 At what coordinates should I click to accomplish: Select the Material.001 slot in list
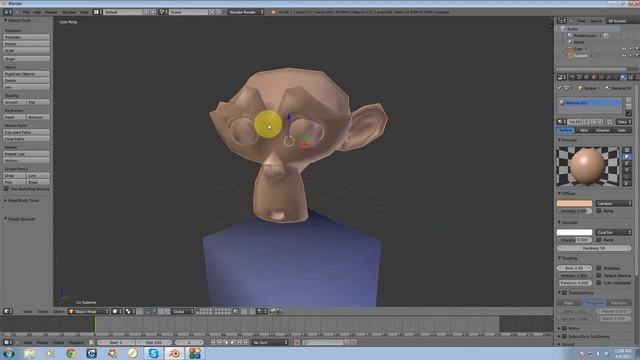[590, 102]
